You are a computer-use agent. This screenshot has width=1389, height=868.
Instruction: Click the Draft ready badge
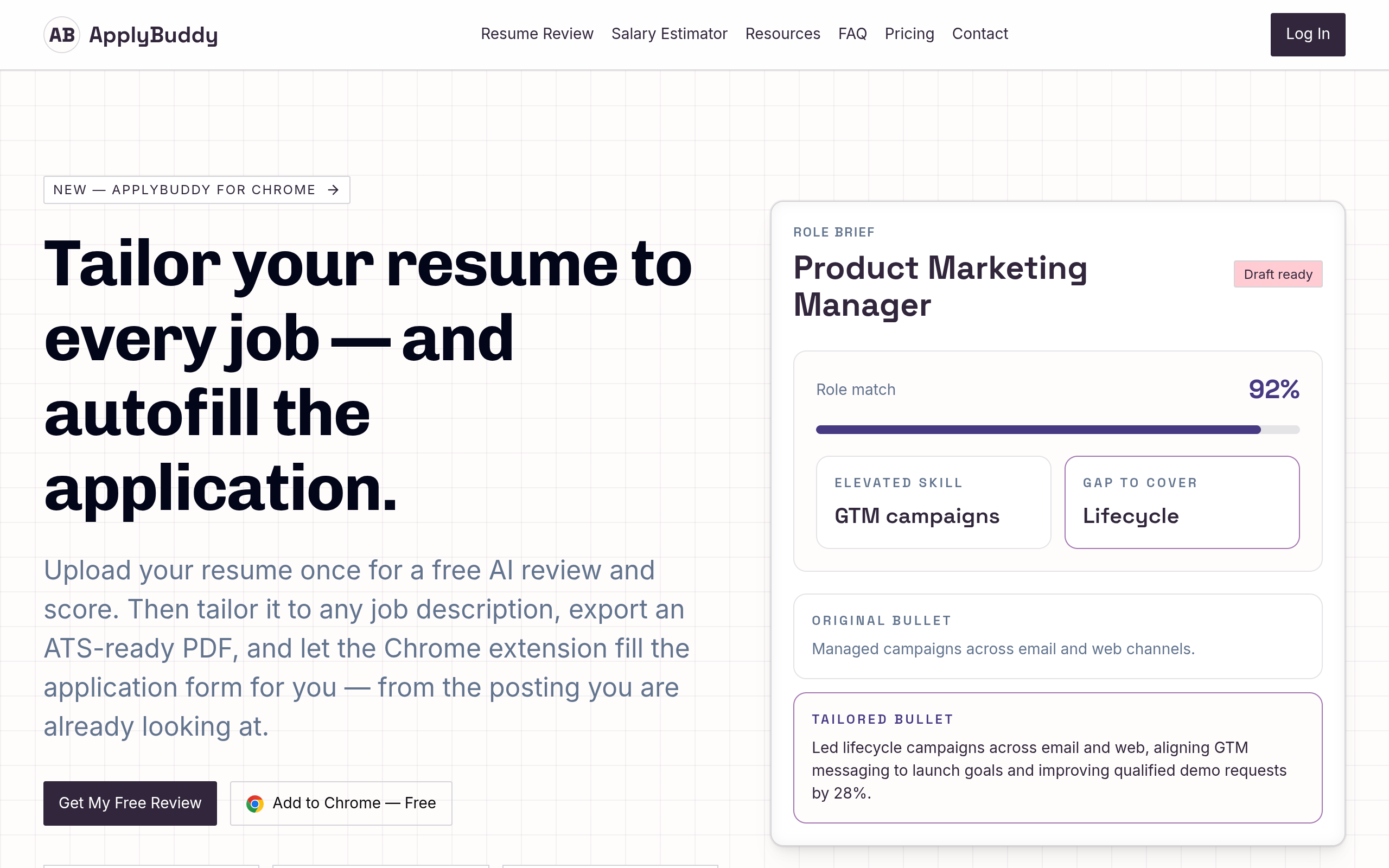tap(1278, 274)
